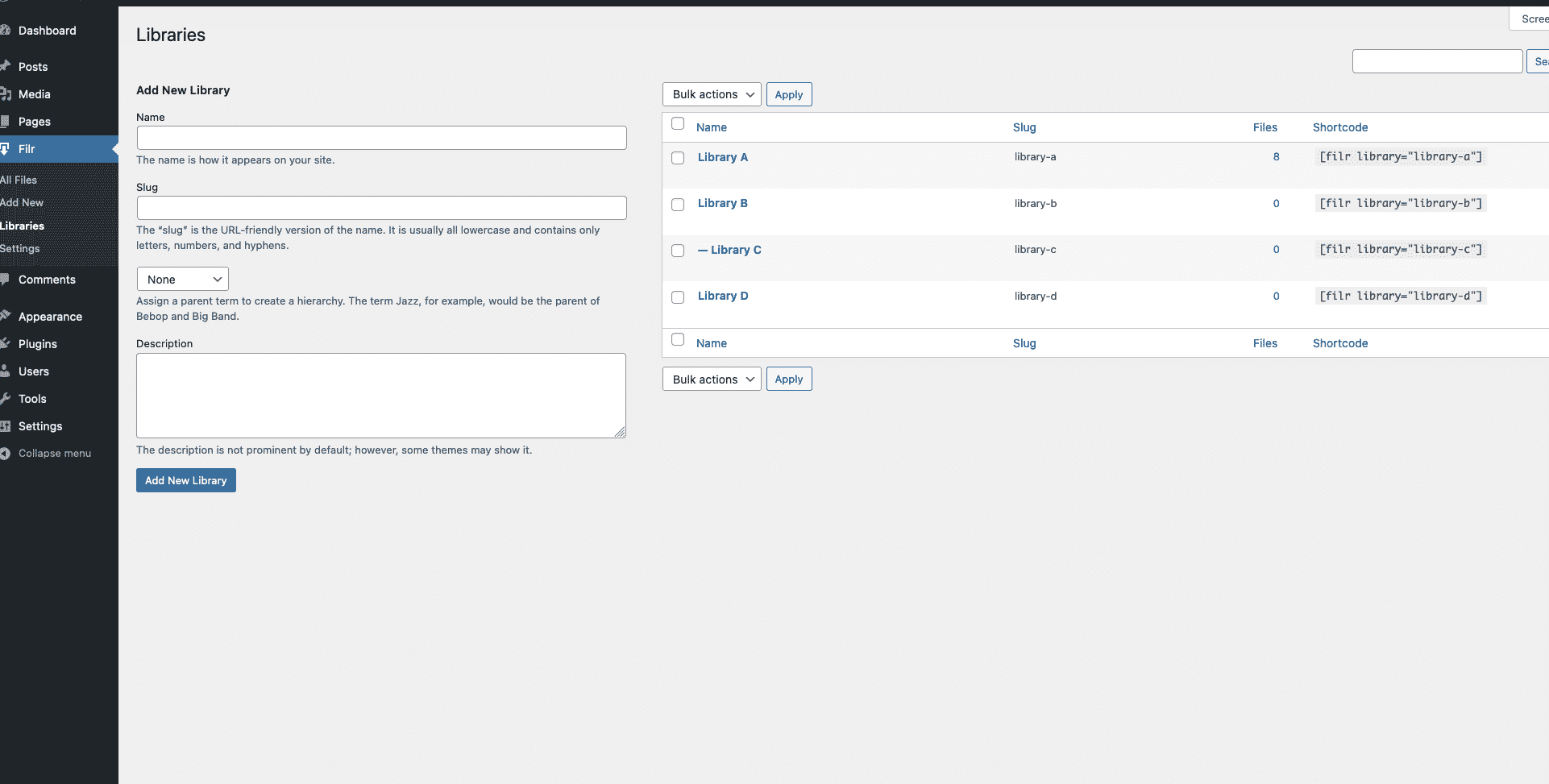Click the Media icon in sidebar

(x=4, y=94)
